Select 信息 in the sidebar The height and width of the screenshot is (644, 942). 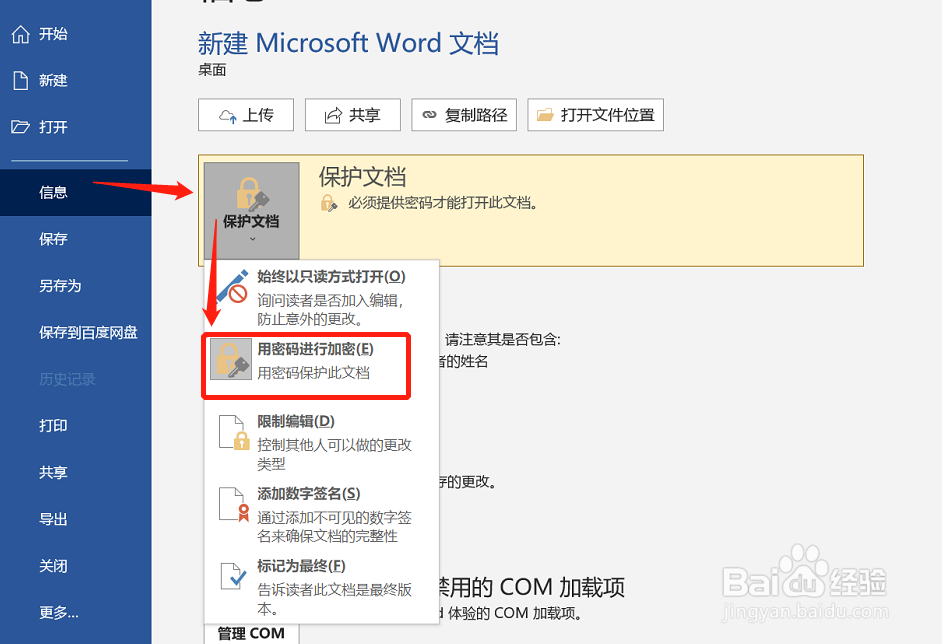(76, 192)
